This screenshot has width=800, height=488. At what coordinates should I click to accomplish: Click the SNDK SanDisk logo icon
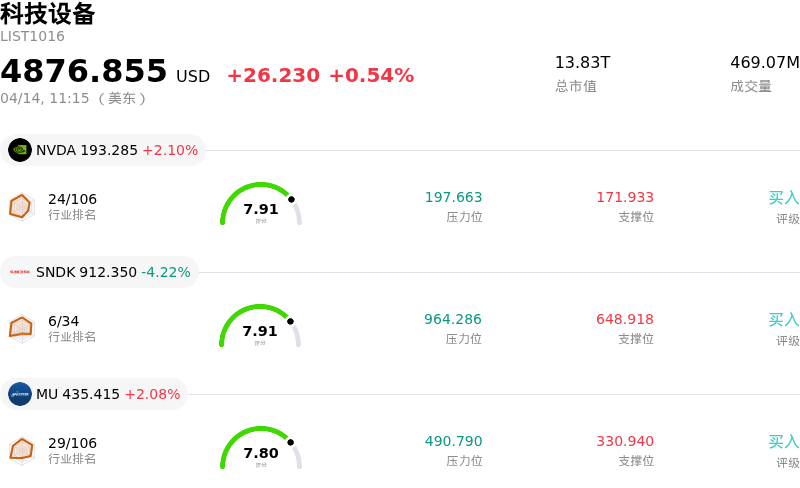click(x=20, y=272)
